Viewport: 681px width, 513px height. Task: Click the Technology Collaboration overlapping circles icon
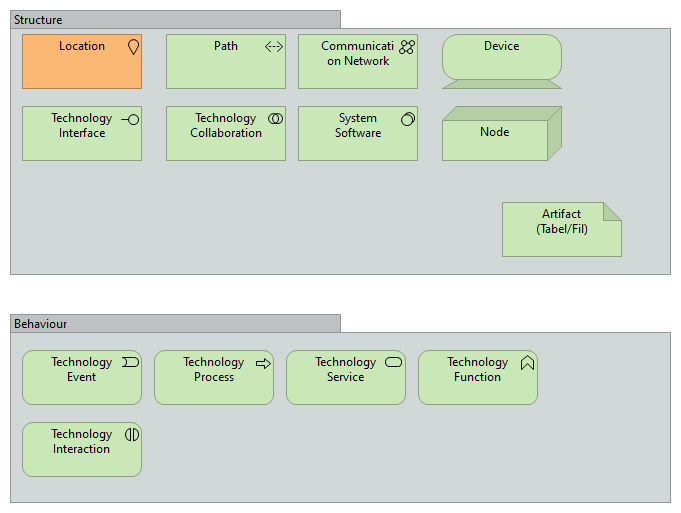click(x=275, y=118)
